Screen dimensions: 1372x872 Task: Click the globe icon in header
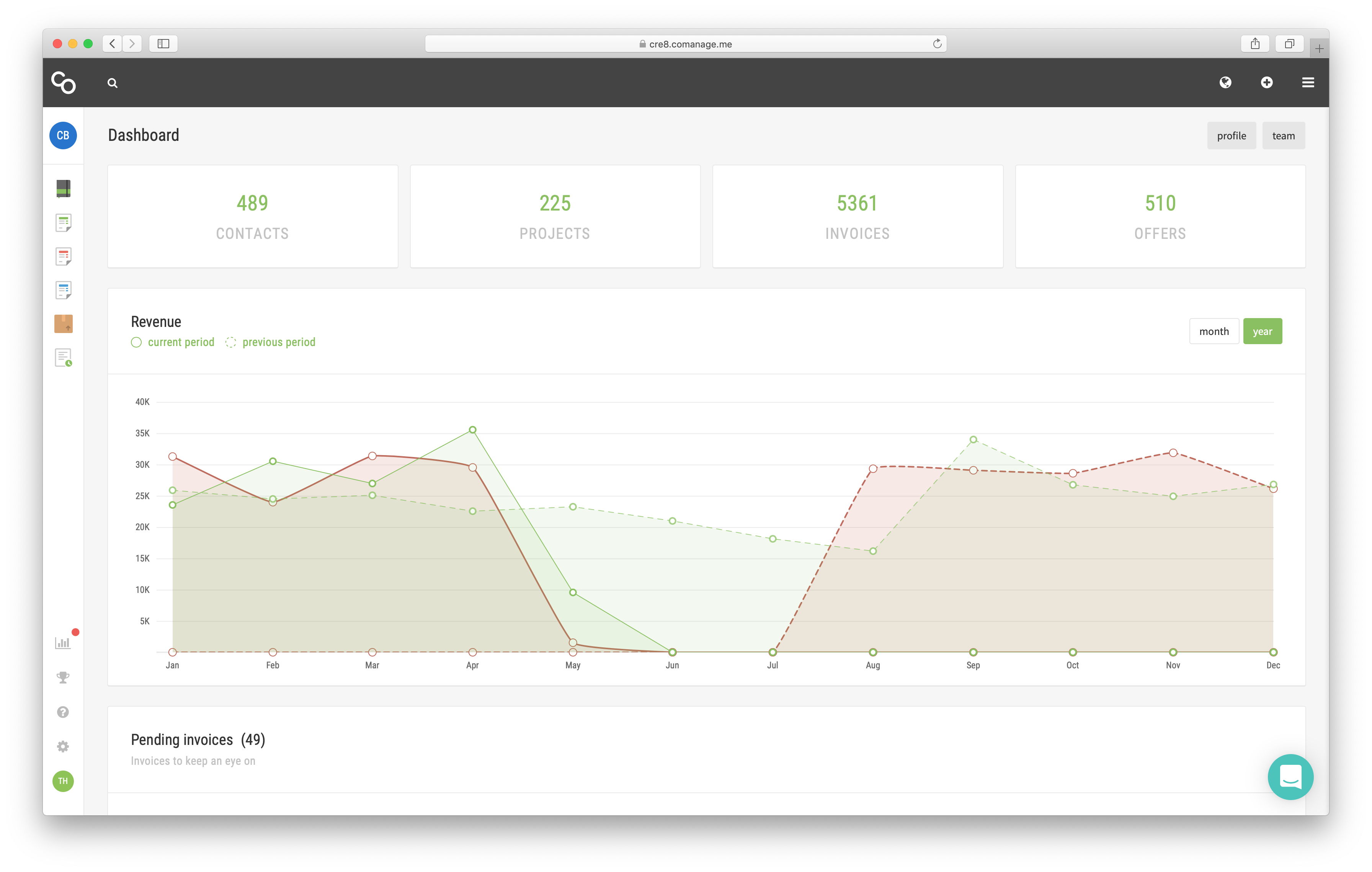click(1225, 83)
